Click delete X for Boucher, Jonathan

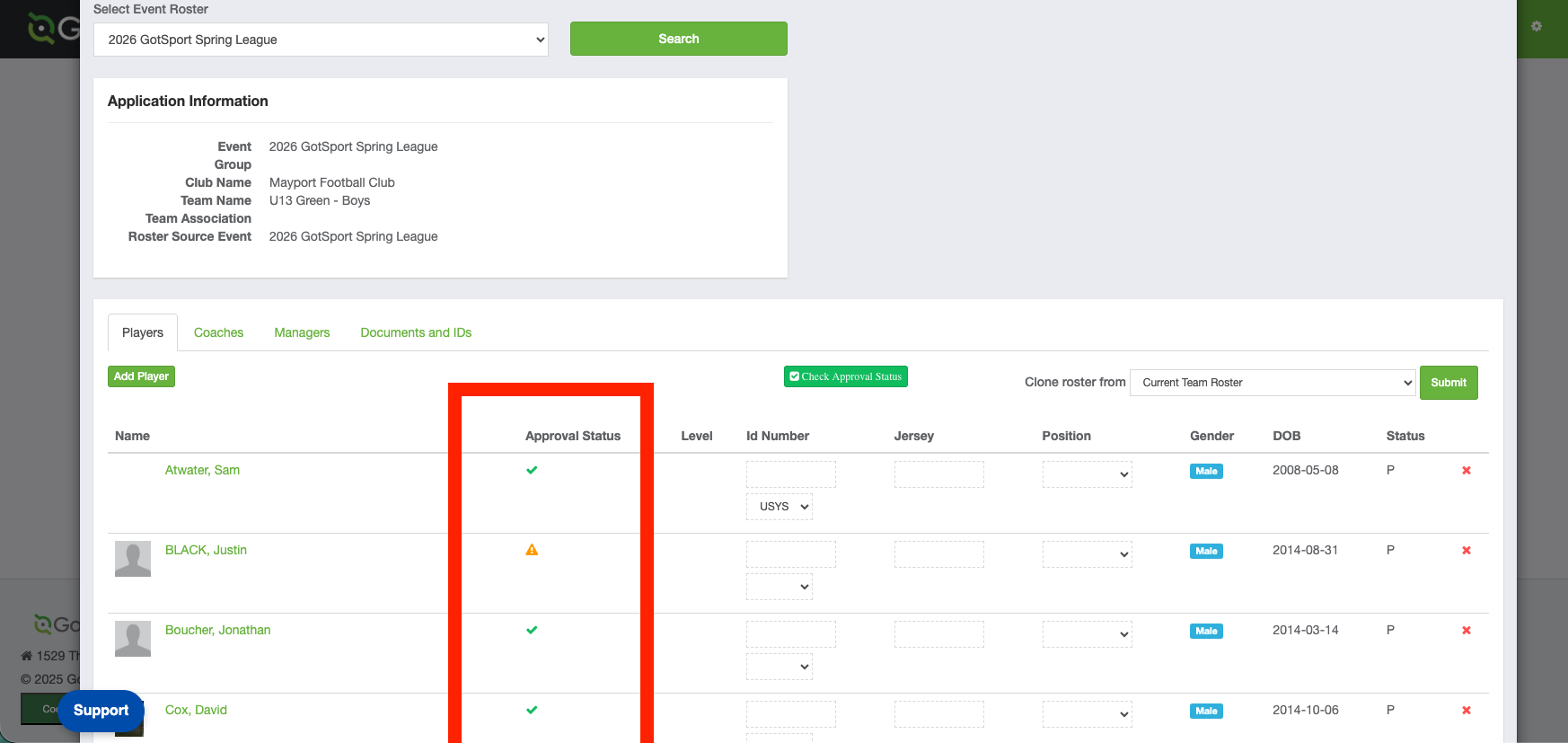click(1466, 631)
